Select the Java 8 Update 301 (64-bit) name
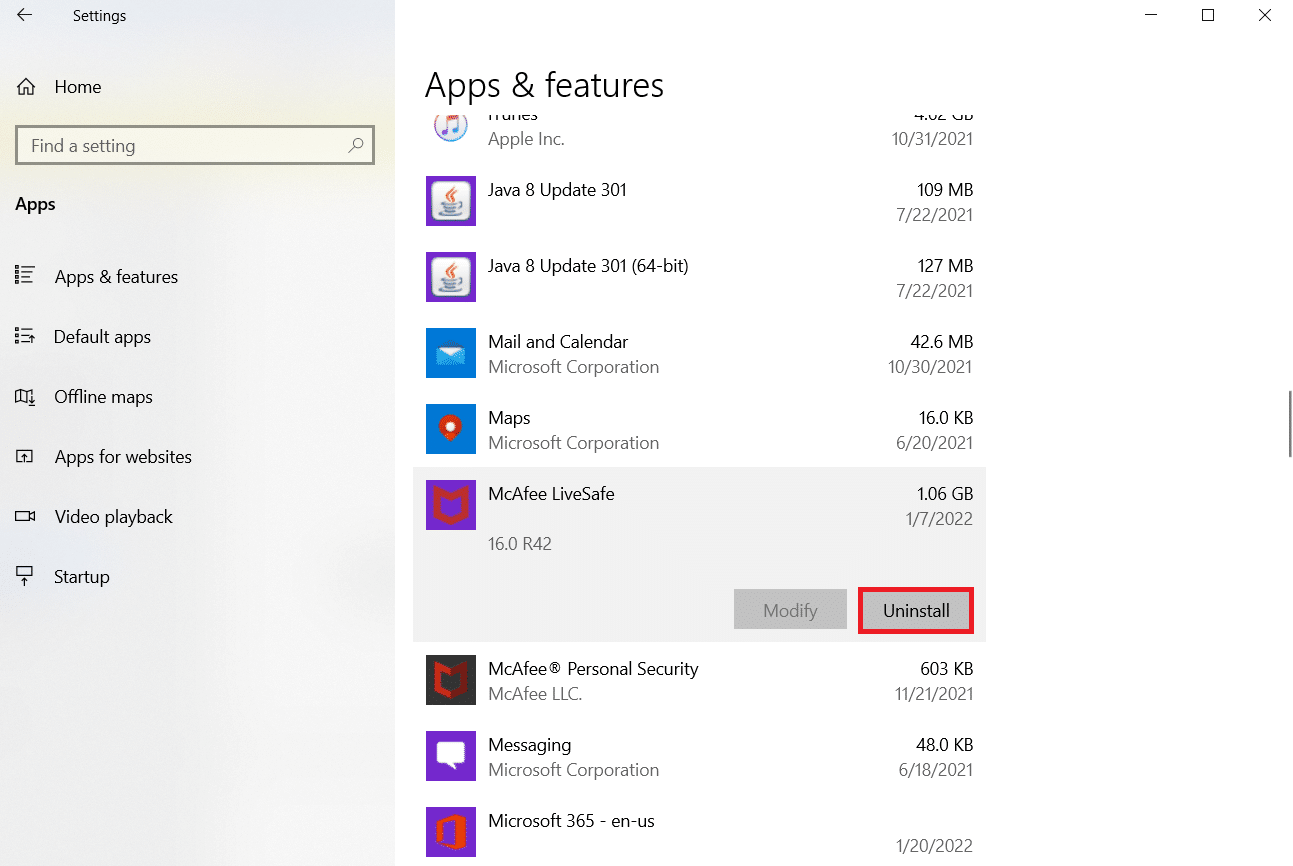The image size is (1293, 866). pos(588,266)
